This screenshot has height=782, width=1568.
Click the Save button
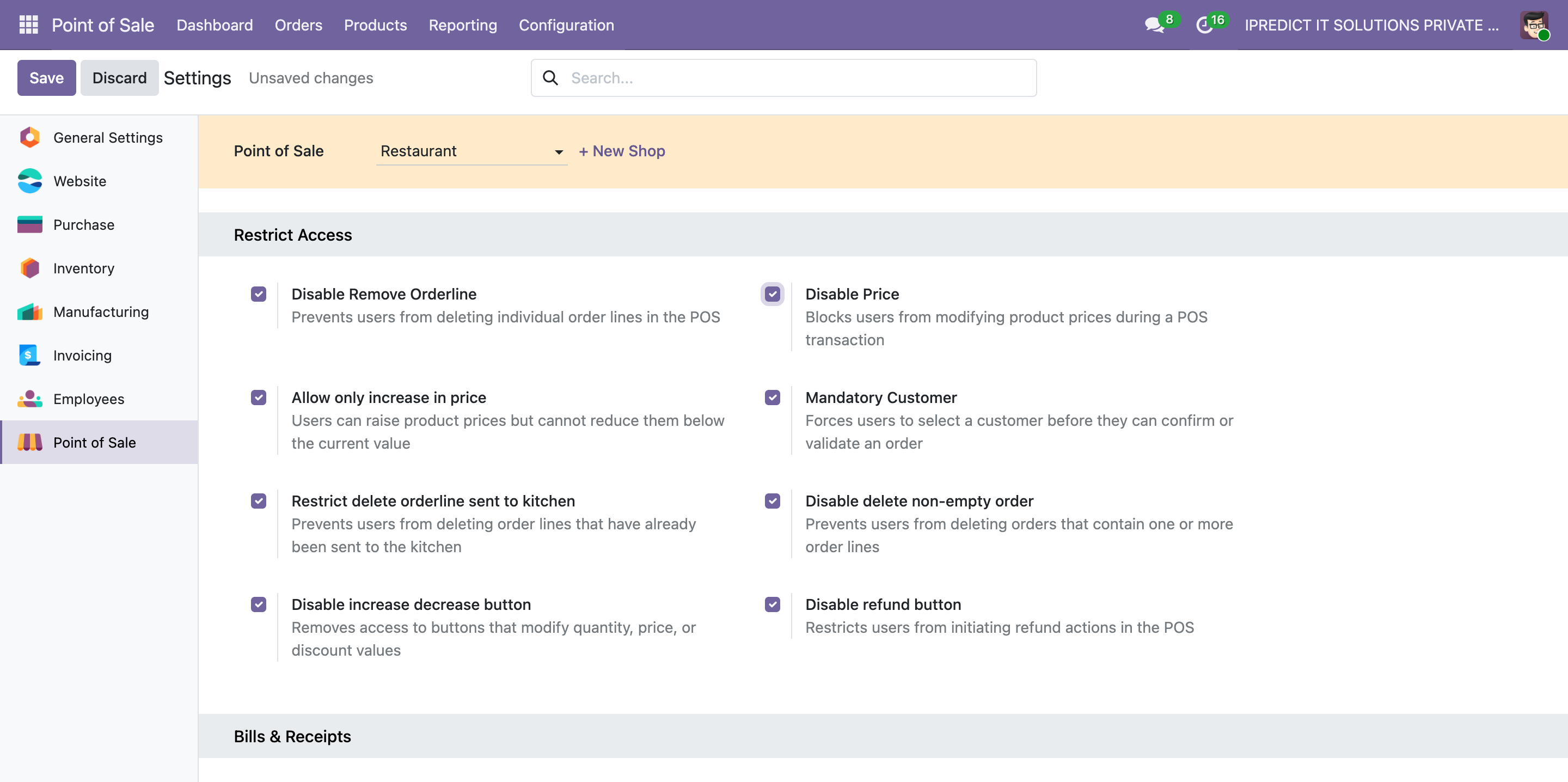[x=46, y=78]
